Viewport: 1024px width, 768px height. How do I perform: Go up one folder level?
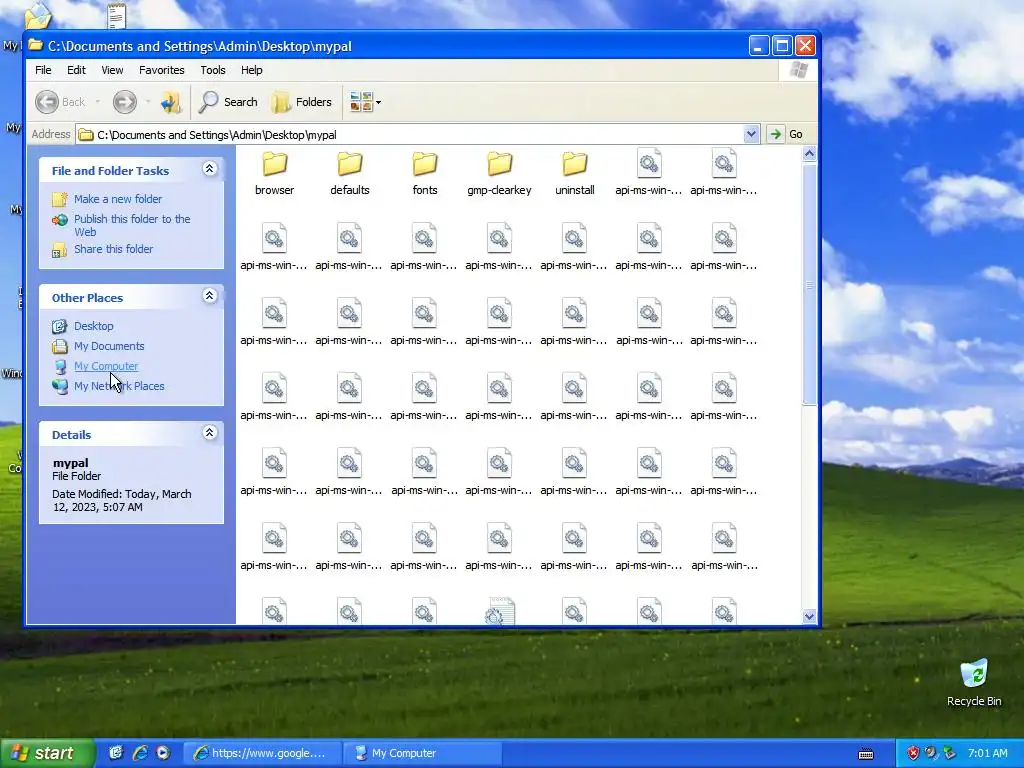(171, 102)
